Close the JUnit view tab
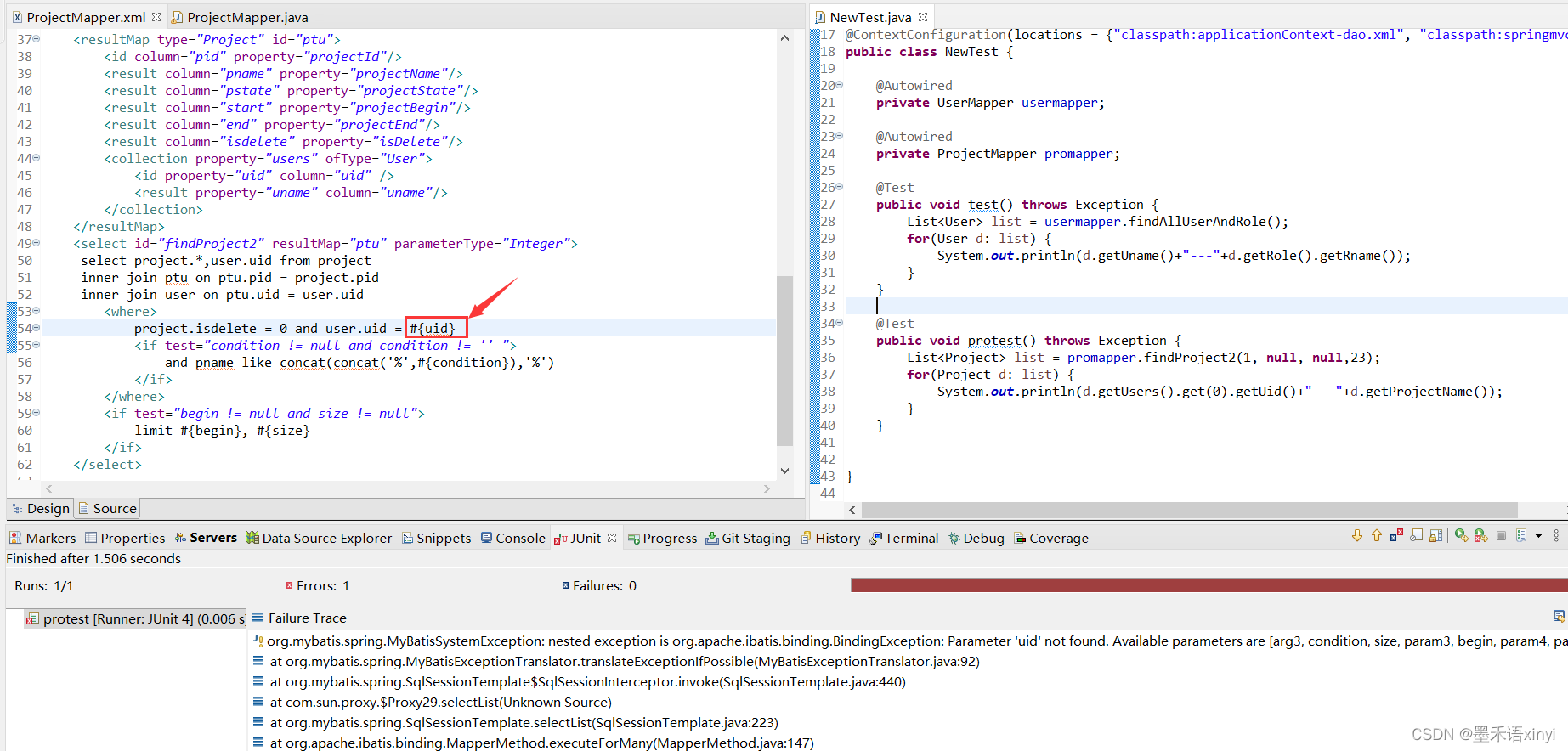 612,538
